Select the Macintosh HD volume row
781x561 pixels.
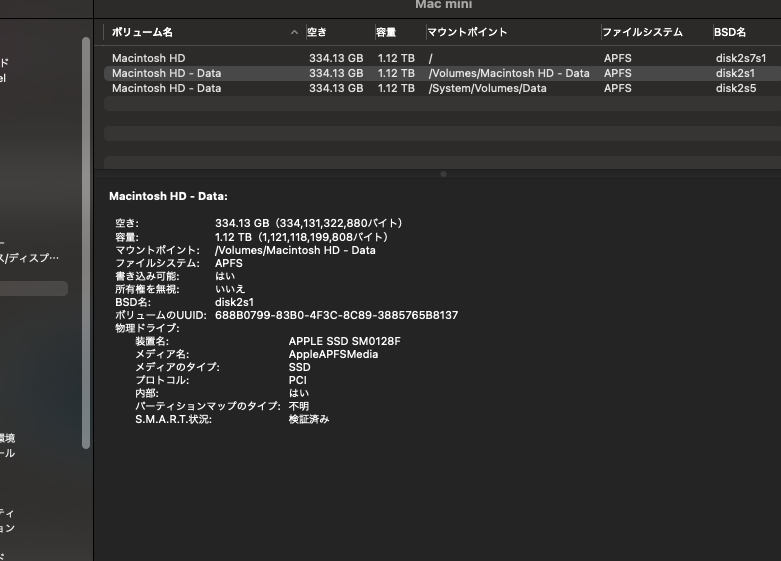coord(148,59)
